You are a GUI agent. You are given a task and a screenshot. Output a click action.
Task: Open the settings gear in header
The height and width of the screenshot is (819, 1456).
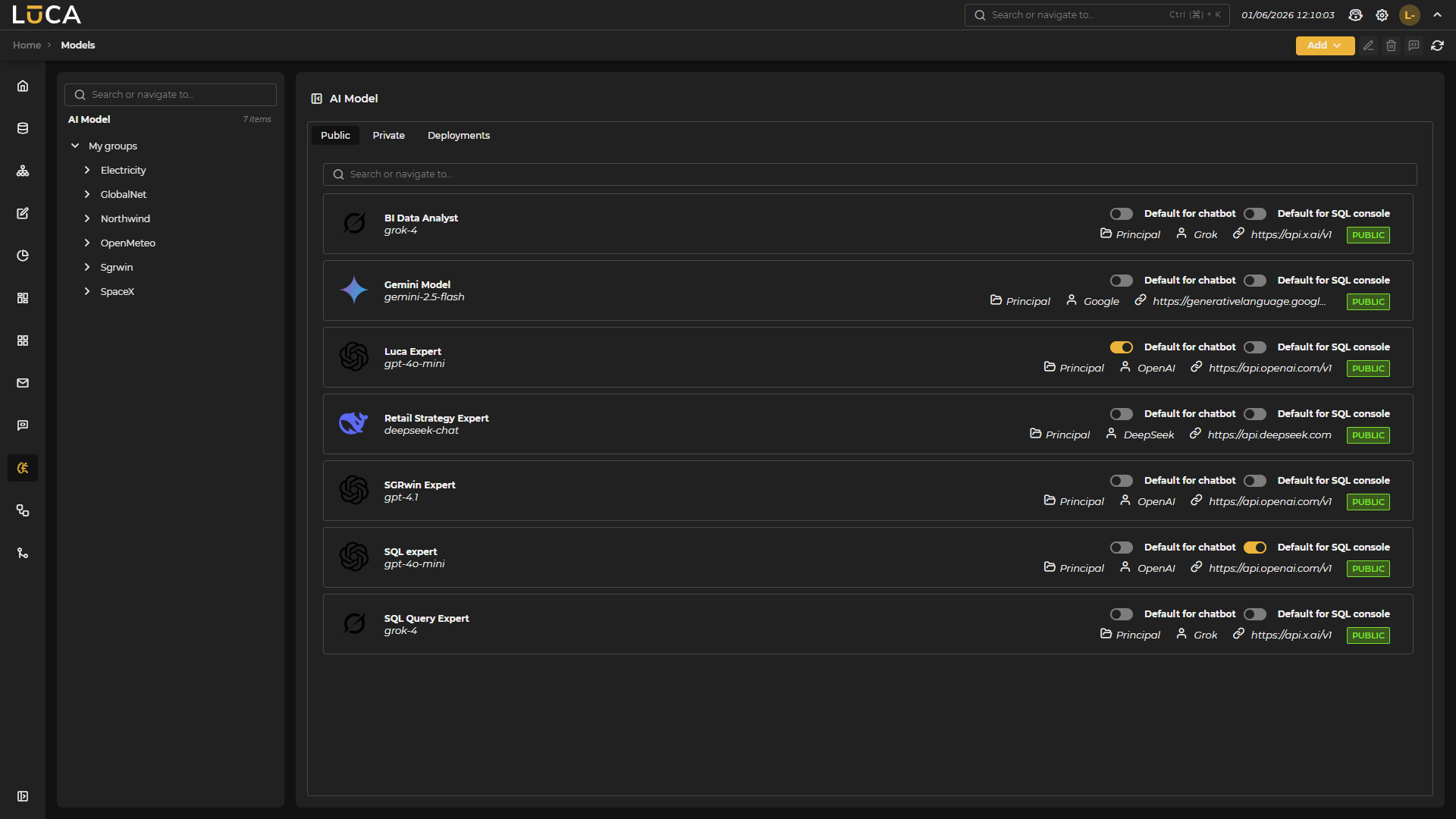tap(1382, 15)
